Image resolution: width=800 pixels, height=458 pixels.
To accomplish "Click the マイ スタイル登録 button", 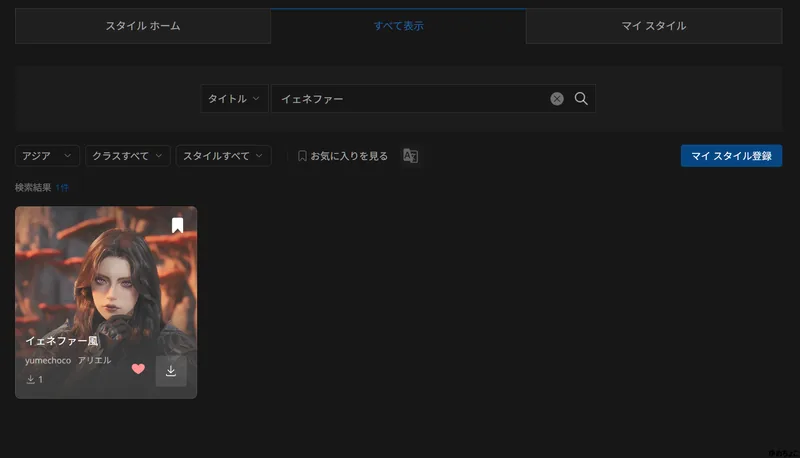I will (731, 156).
